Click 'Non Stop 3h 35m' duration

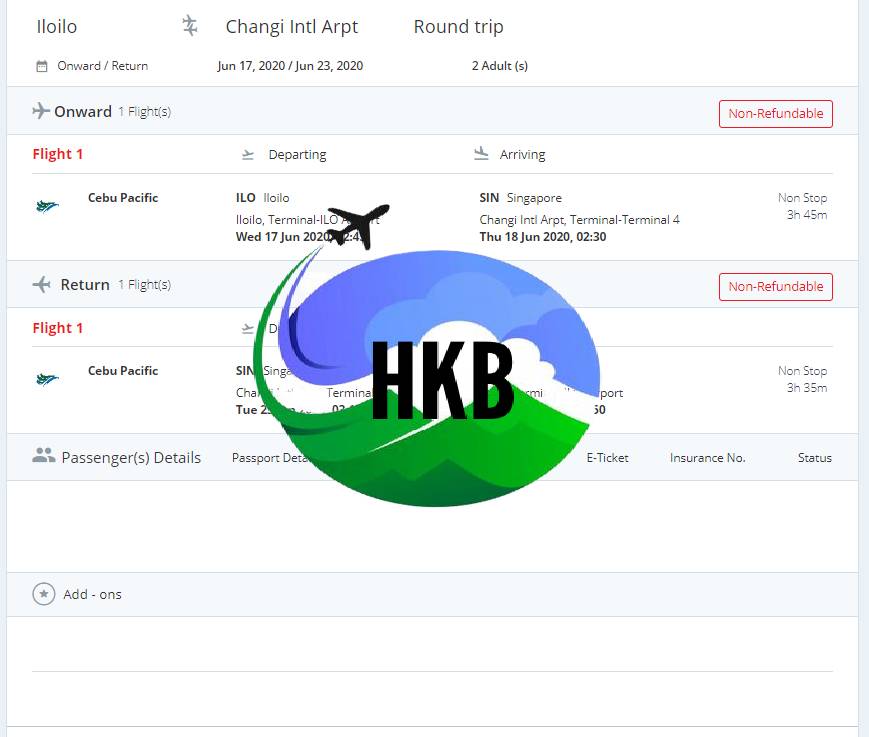click(x=802, y=379)
